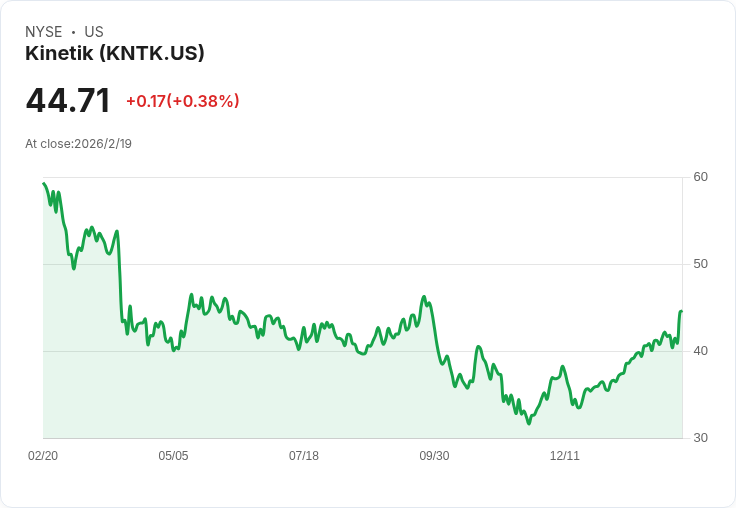Click the chart's lowest point near 32
The width and height of the screenshot is (736, 508).
pos(529,423)
